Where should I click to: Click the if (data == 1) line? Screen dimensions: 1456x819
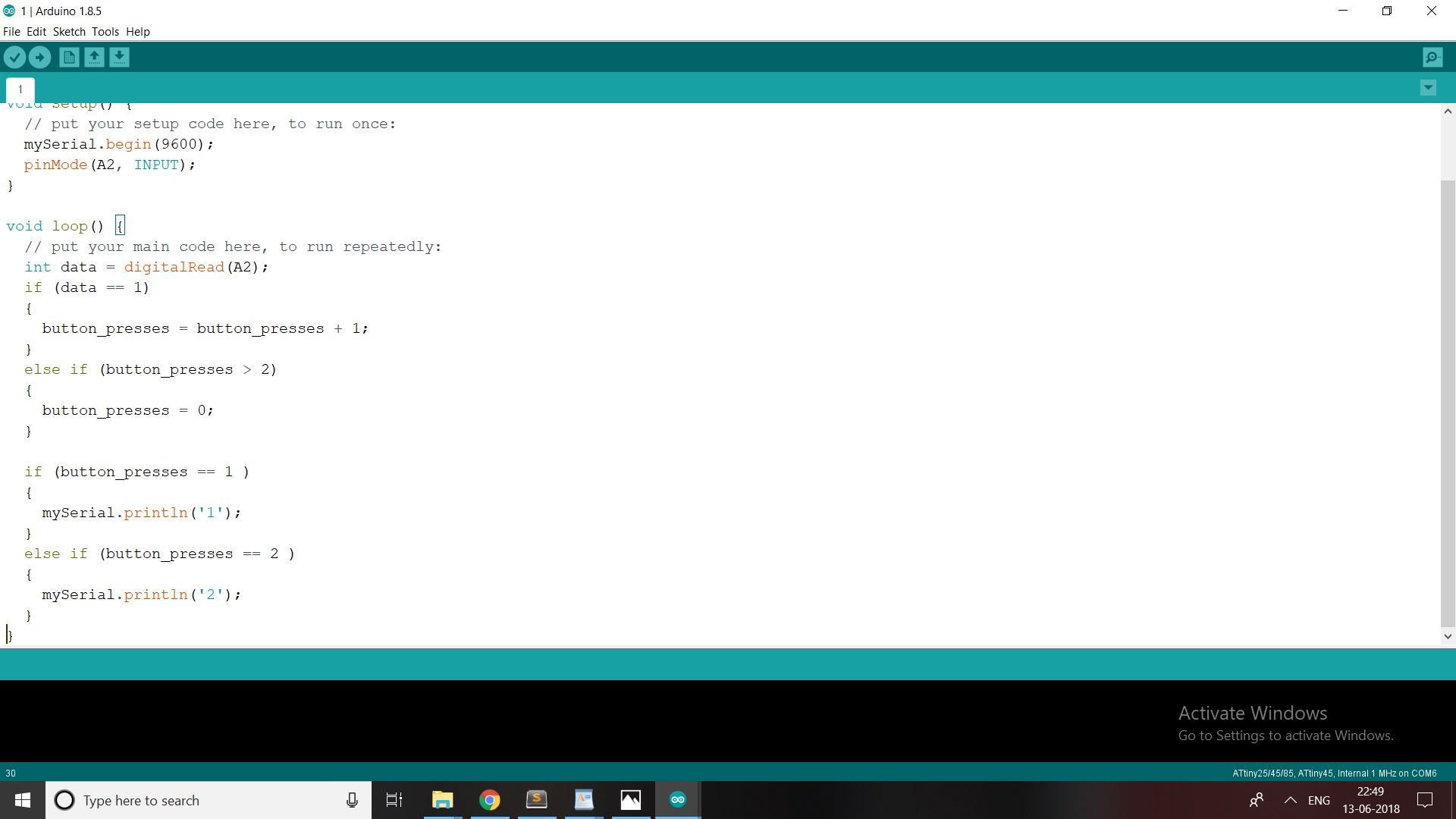[x=86, y=287]
